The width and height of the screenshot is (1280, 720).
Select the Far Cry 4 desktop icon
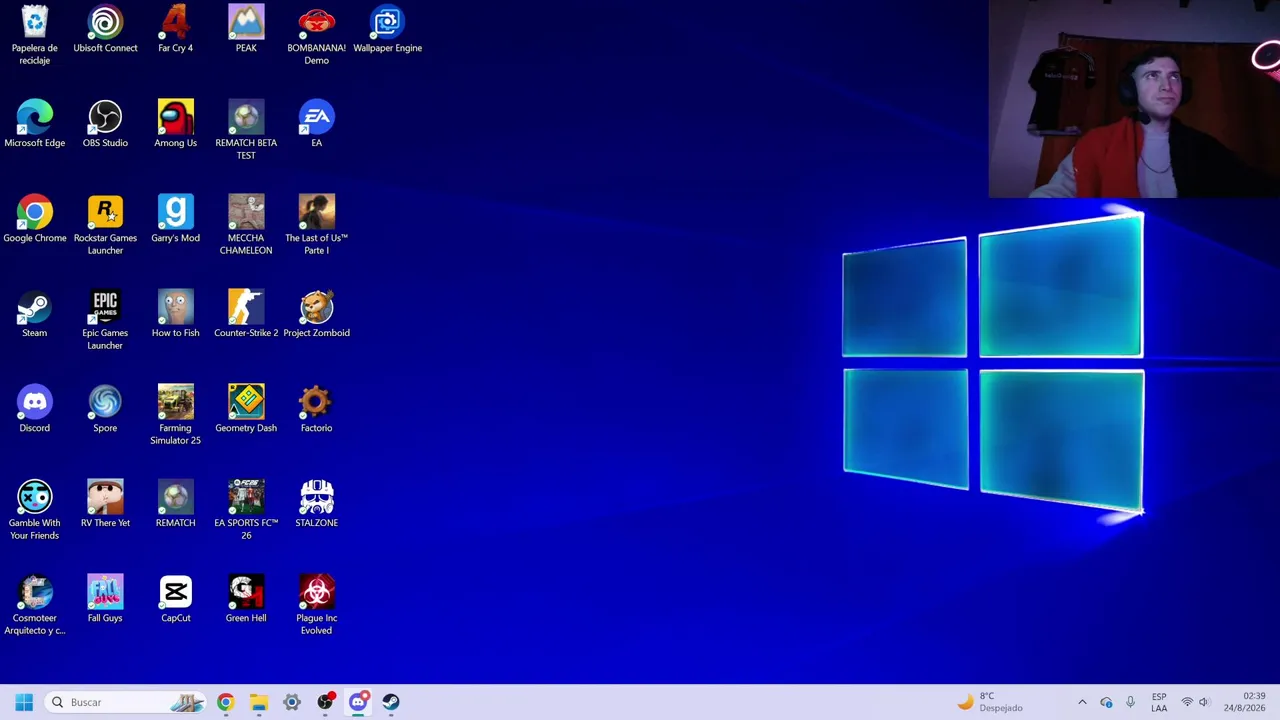coord(175,30)
